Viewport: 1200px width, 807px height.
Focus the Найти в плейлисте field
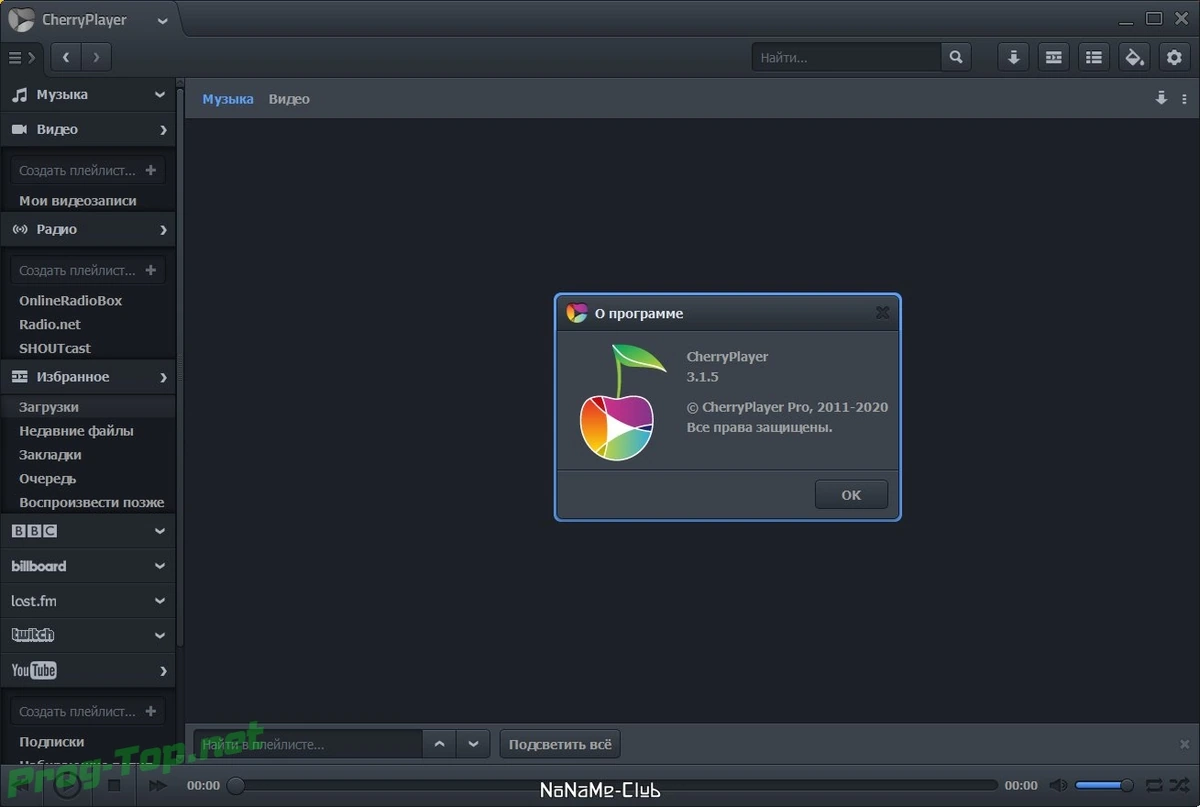point(308,744)
